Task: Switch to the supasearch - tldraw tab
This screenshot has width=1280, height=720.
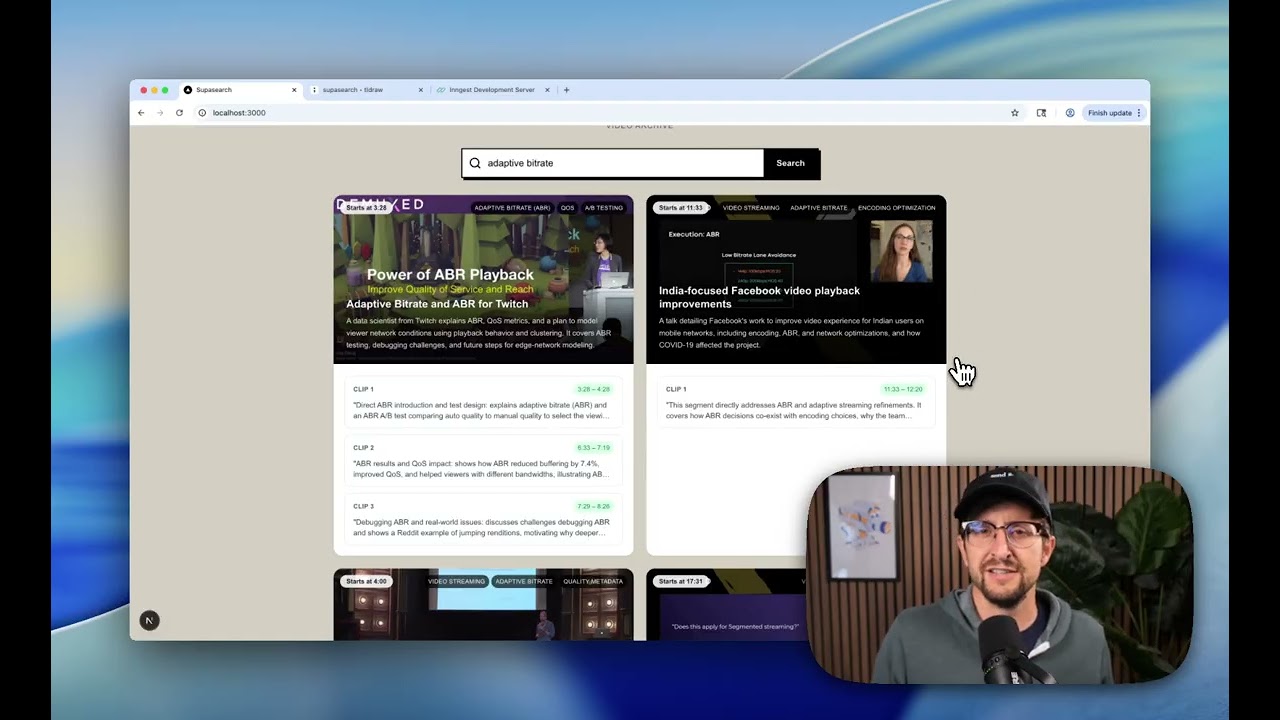Action: 367,90
